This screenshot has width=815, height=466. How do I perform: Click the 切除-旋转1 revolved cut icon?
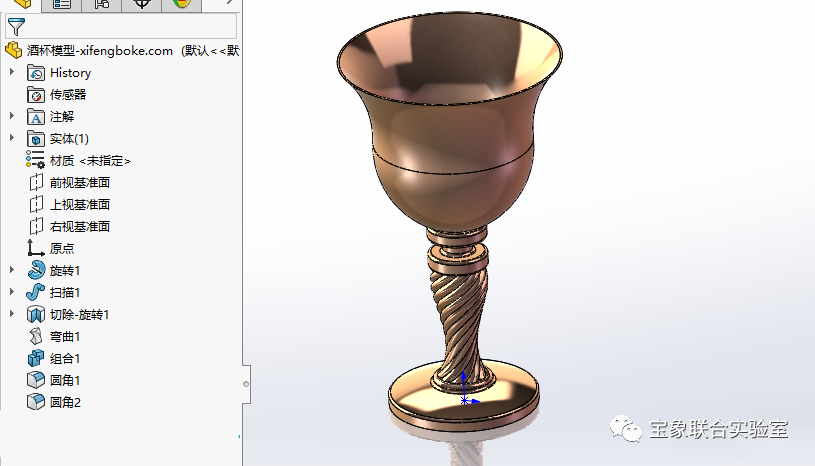tap(35, 314)
